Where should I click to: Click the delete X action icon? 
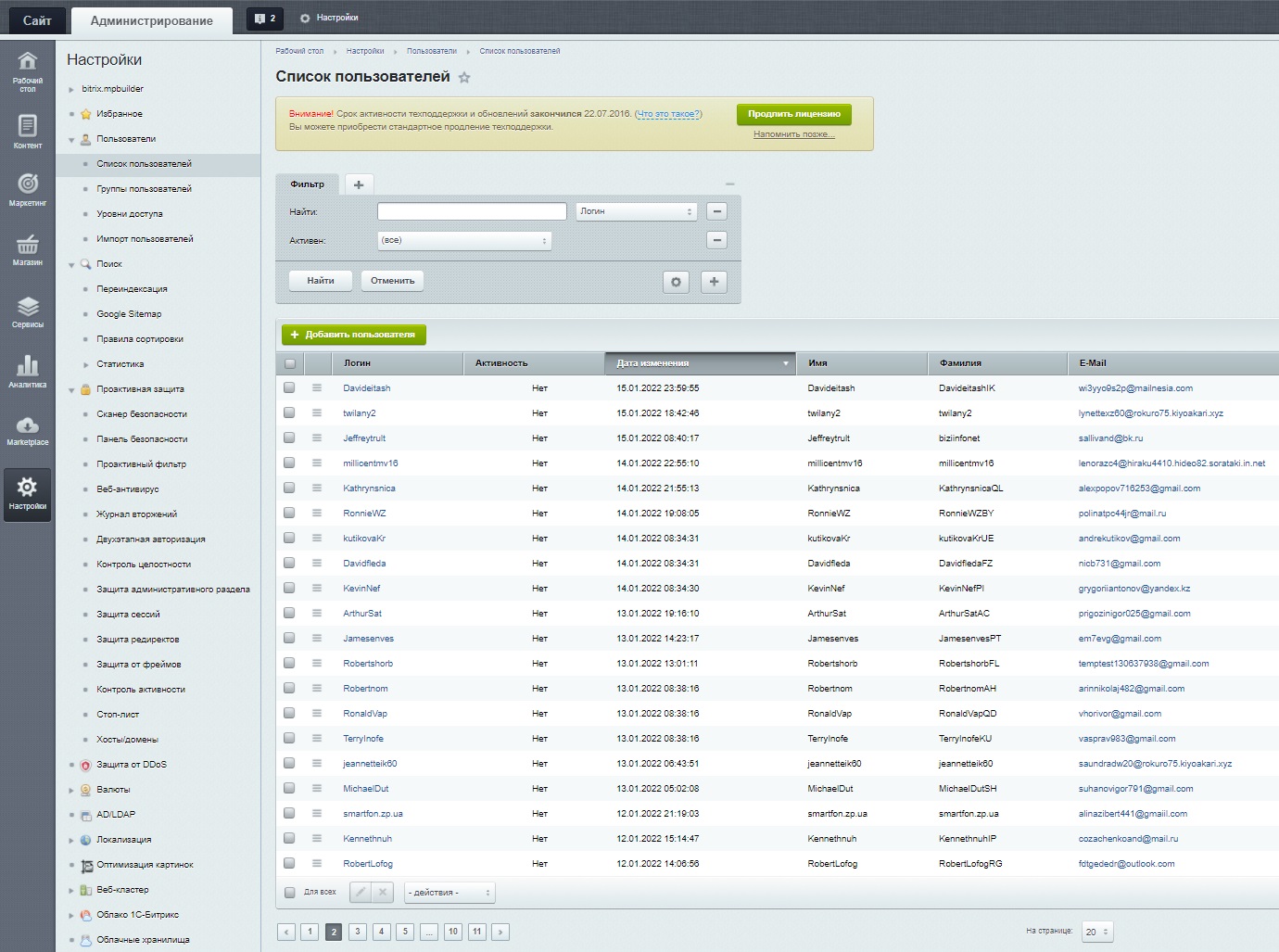pos(383,893)
